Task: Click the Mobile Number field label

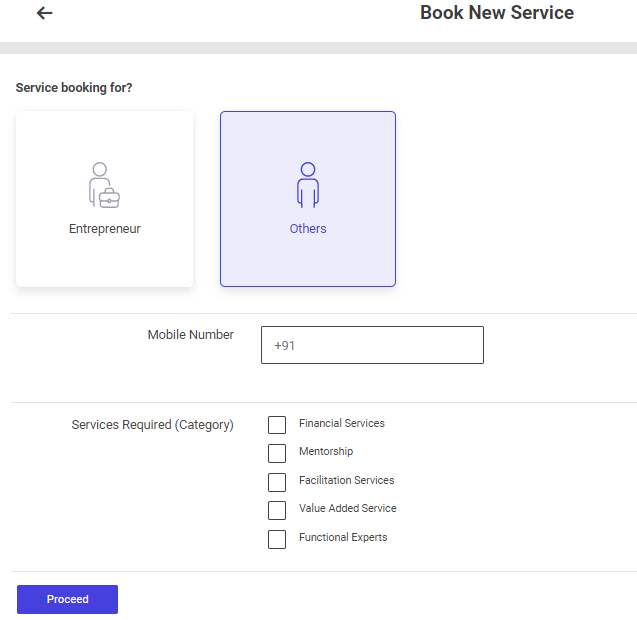Action: pyautogui.click(x=191, y=335)
